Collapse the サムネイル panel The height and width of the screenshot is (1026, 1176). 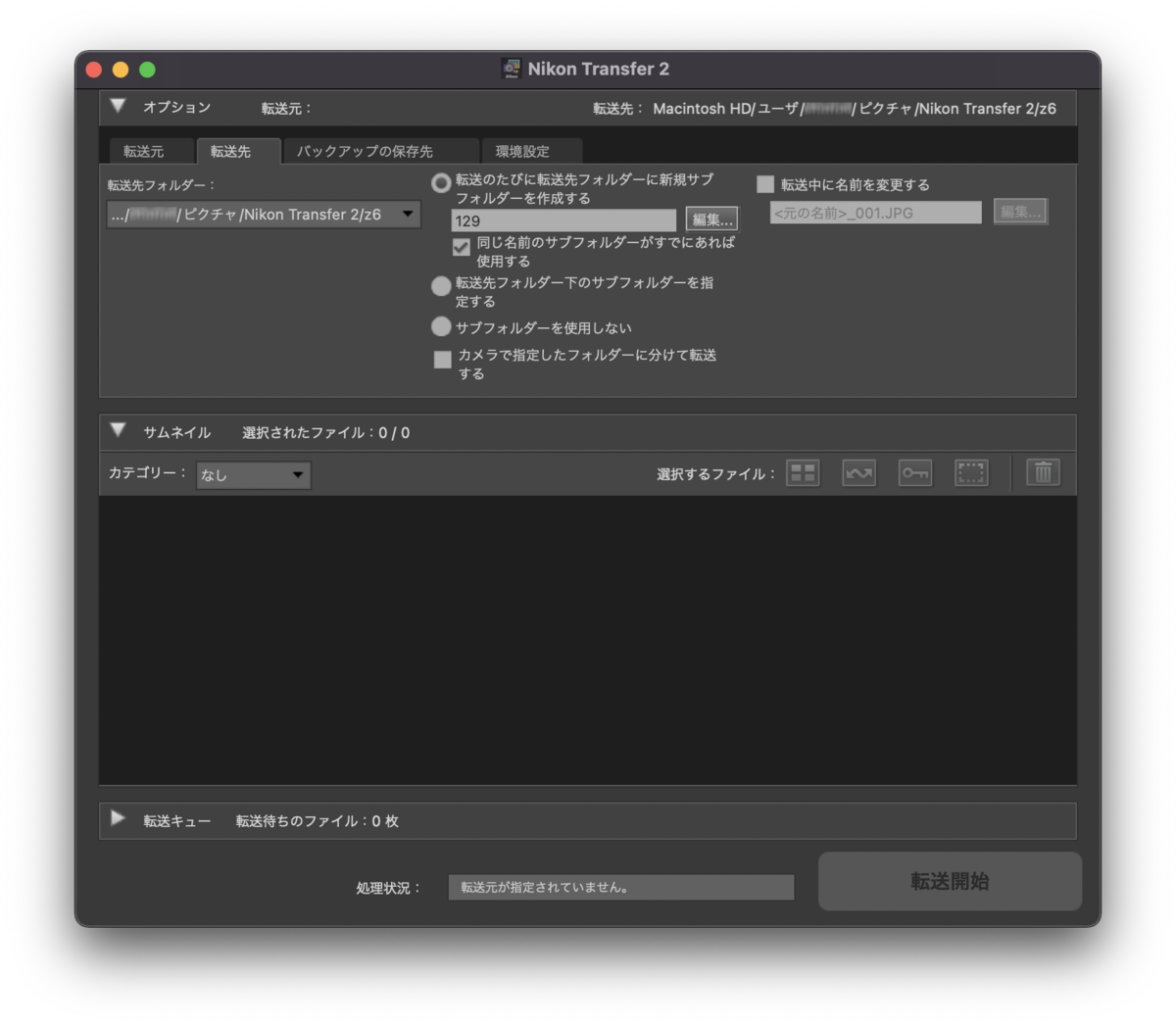click(x=119, y=430)
